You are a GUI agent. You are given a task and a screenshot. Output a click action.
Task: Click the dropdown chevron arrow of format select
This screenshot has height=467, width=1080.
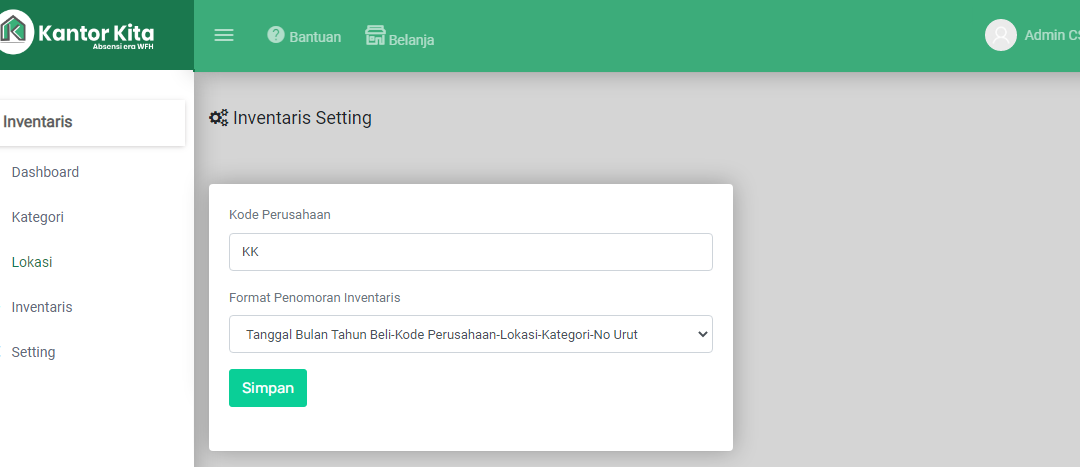tap(703, 334)
